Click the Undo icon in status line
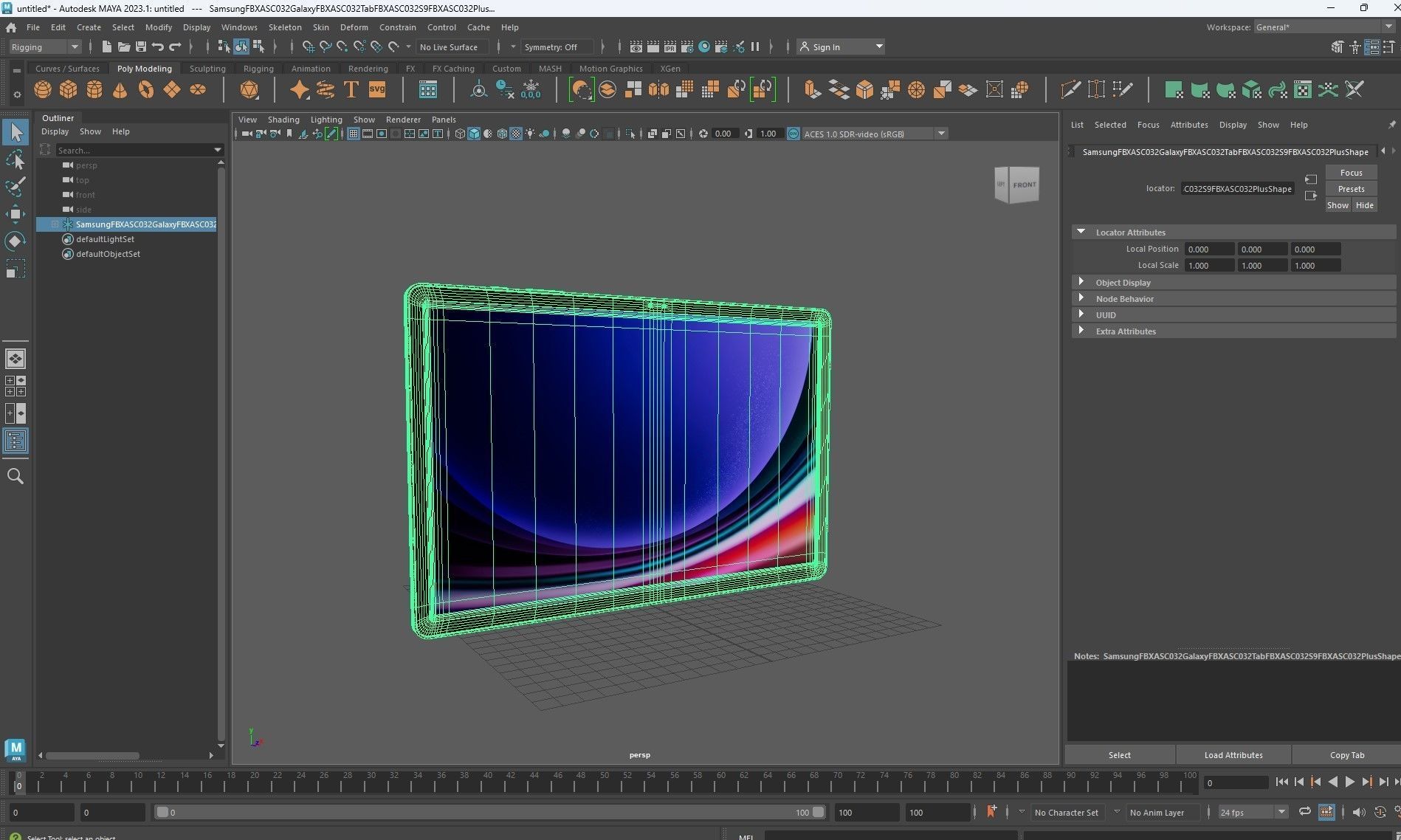 pyautogui.click(x=158, y=47)
